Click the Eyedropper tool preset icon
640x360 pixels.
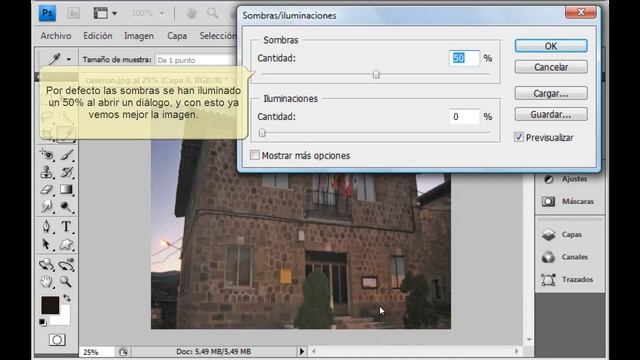click(55, 59)
